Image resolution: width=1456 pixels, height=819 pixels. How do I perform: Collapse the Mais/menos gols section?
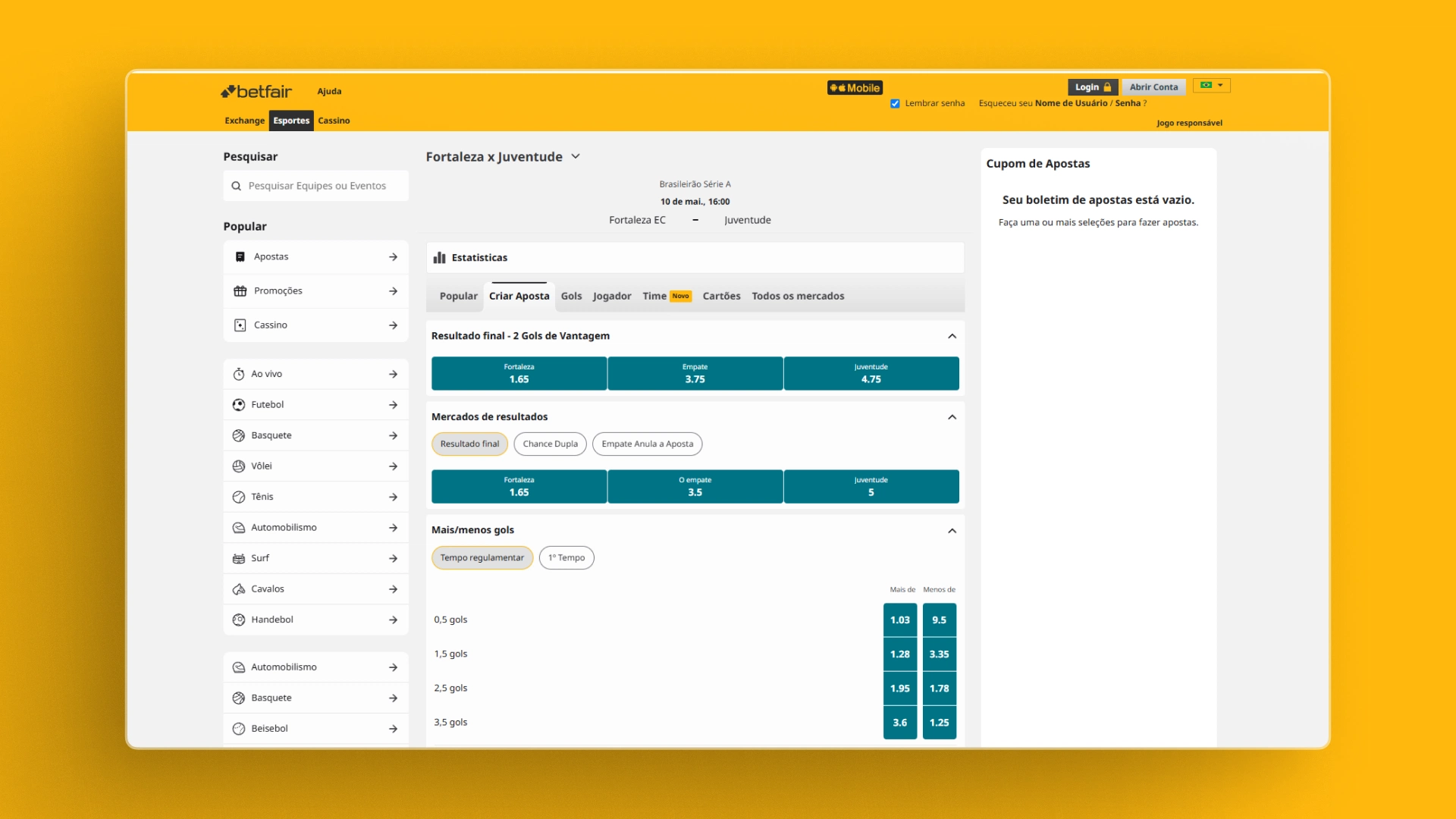(x=952, y=531)
